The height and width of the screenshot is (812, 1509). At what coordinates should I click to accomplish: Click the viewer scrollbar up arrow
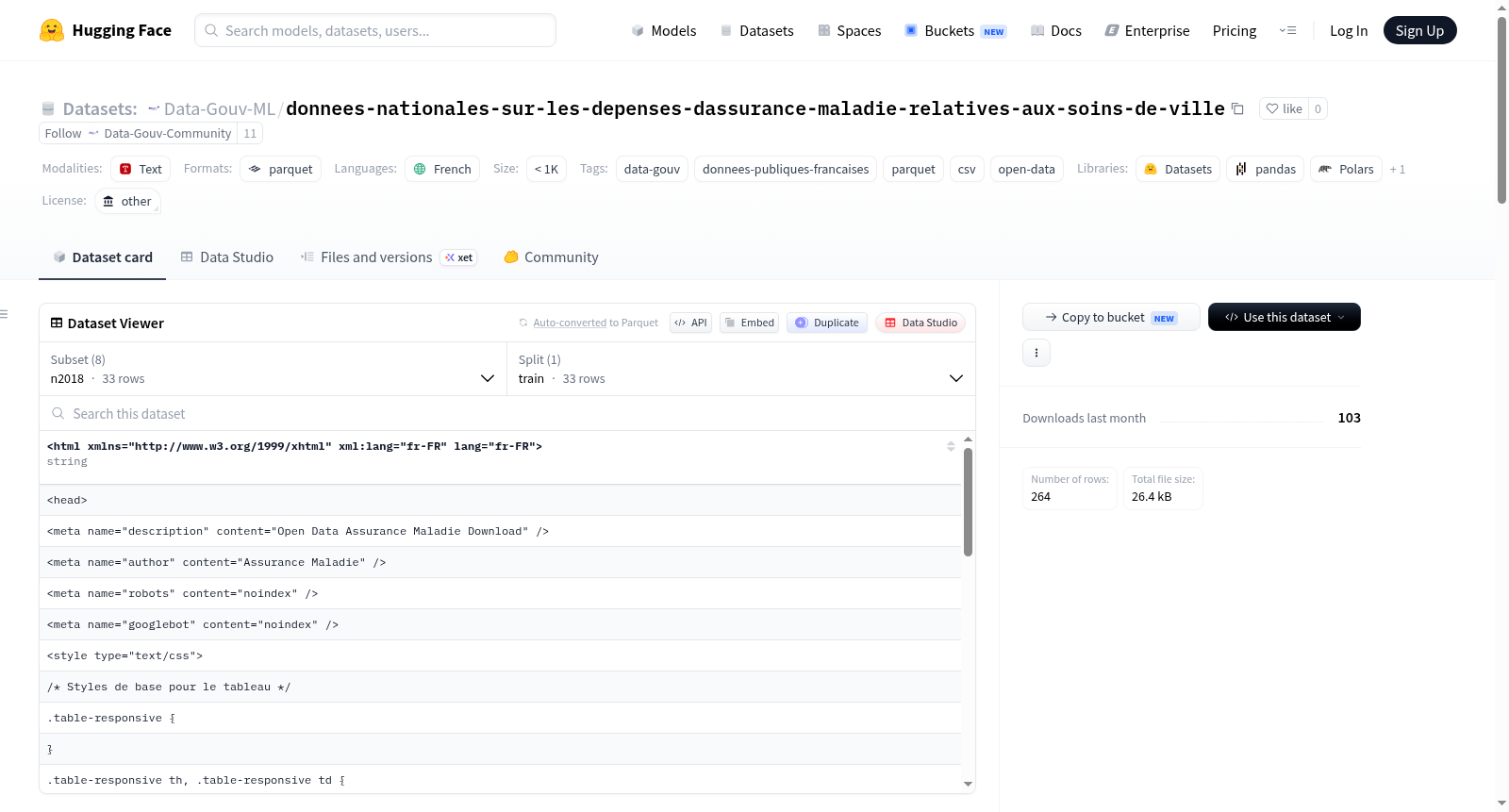[968, 439]
